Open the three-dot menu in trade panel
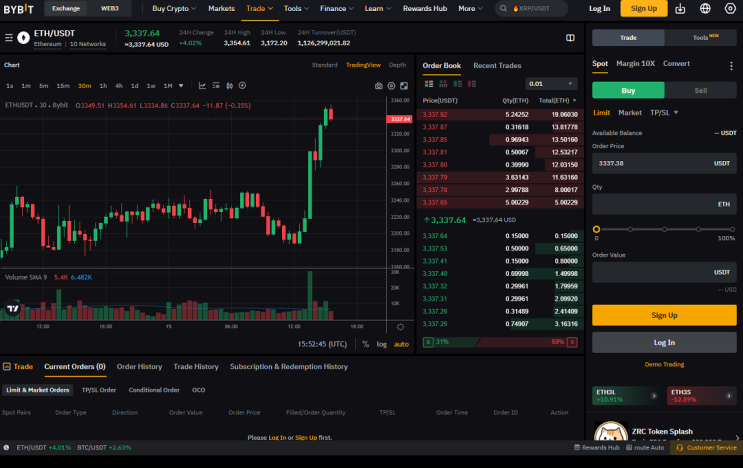This screenshot has height=468, width=743. (731, 66)
